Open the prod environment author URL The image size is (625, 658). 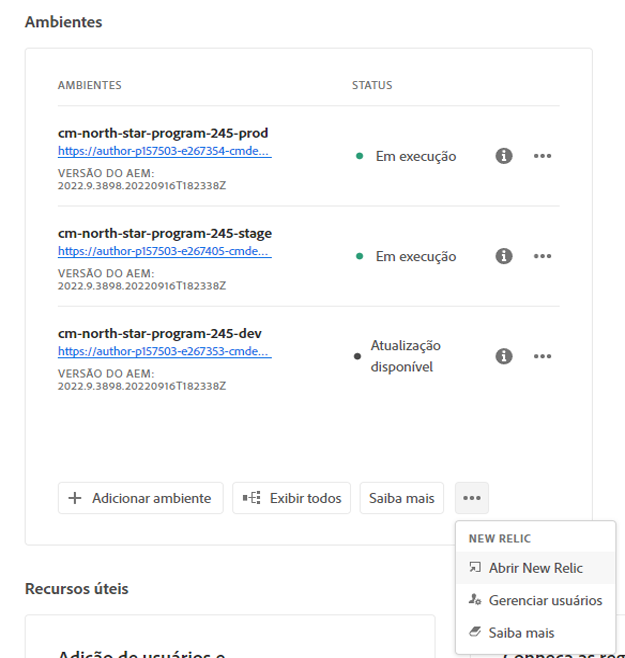[165, 152]
